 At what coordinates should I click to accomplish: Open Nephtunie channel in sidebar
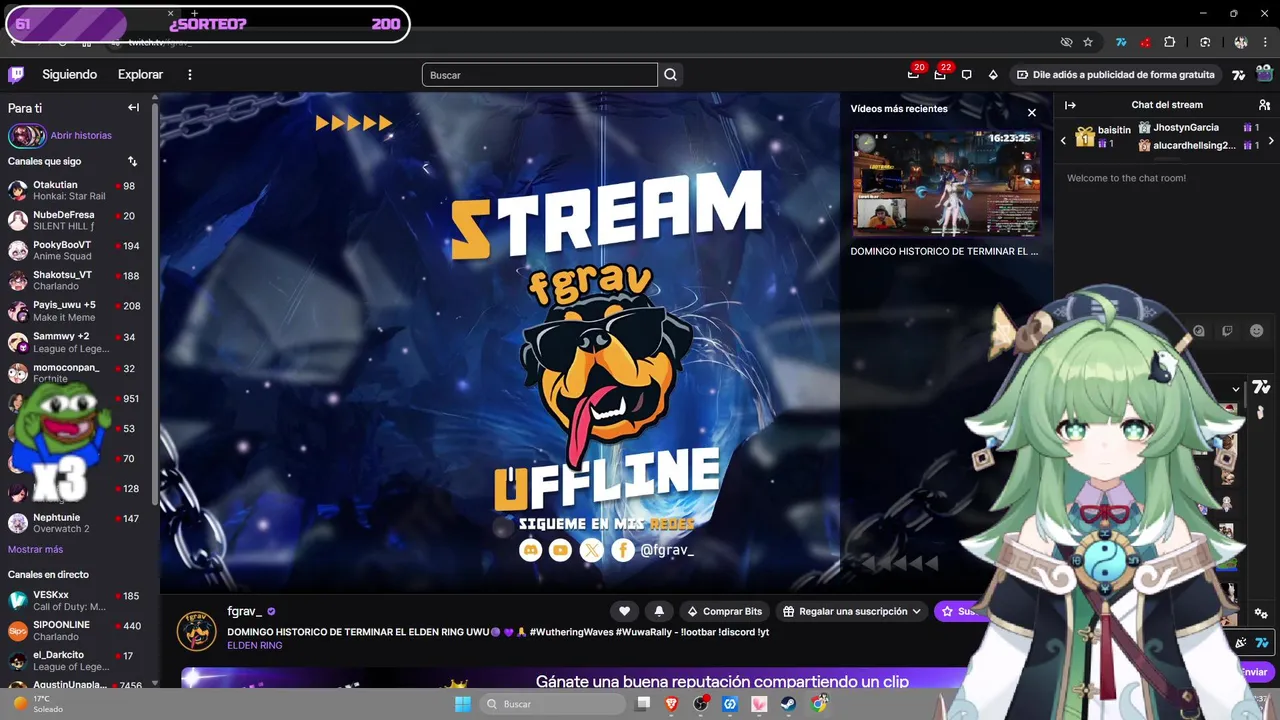pyautogui.click(x=78, y=523)
